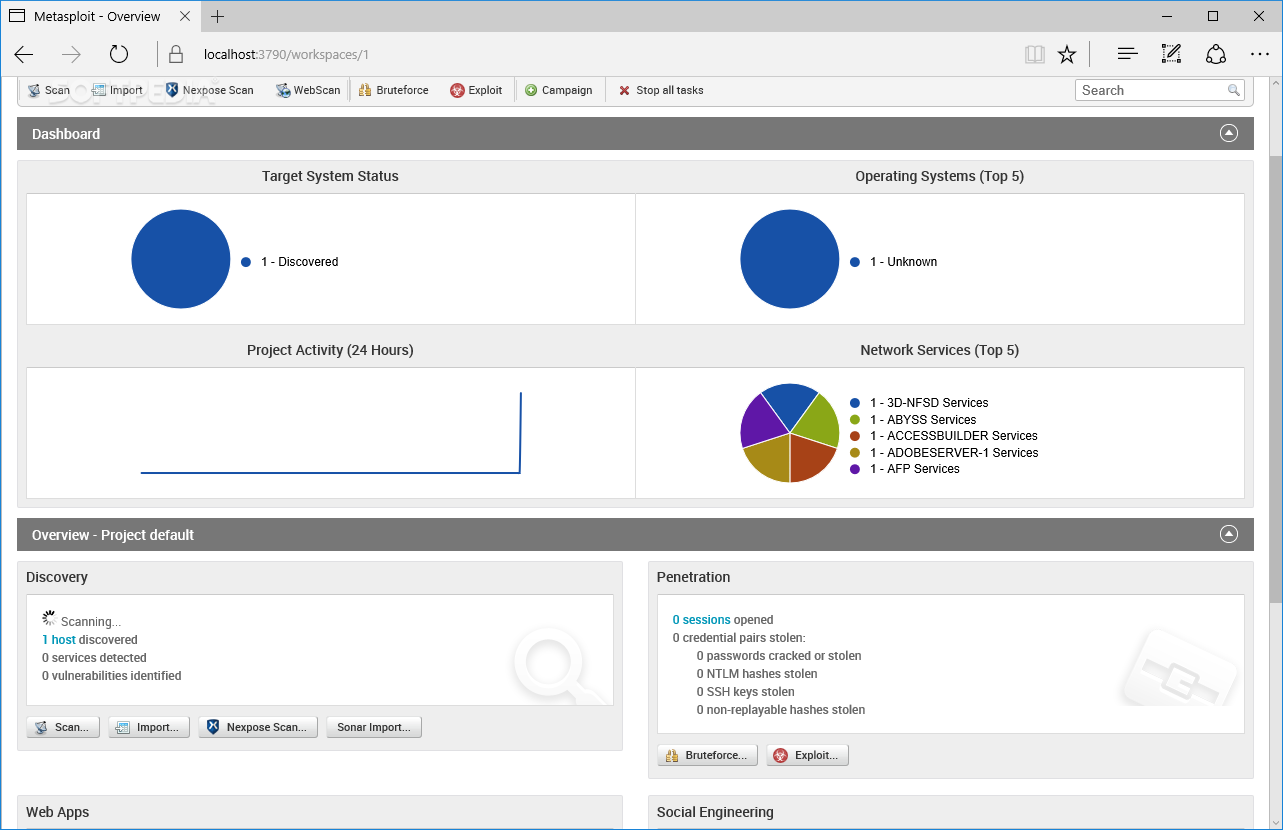Select the Social Engineering panel heading

(715, 812)
